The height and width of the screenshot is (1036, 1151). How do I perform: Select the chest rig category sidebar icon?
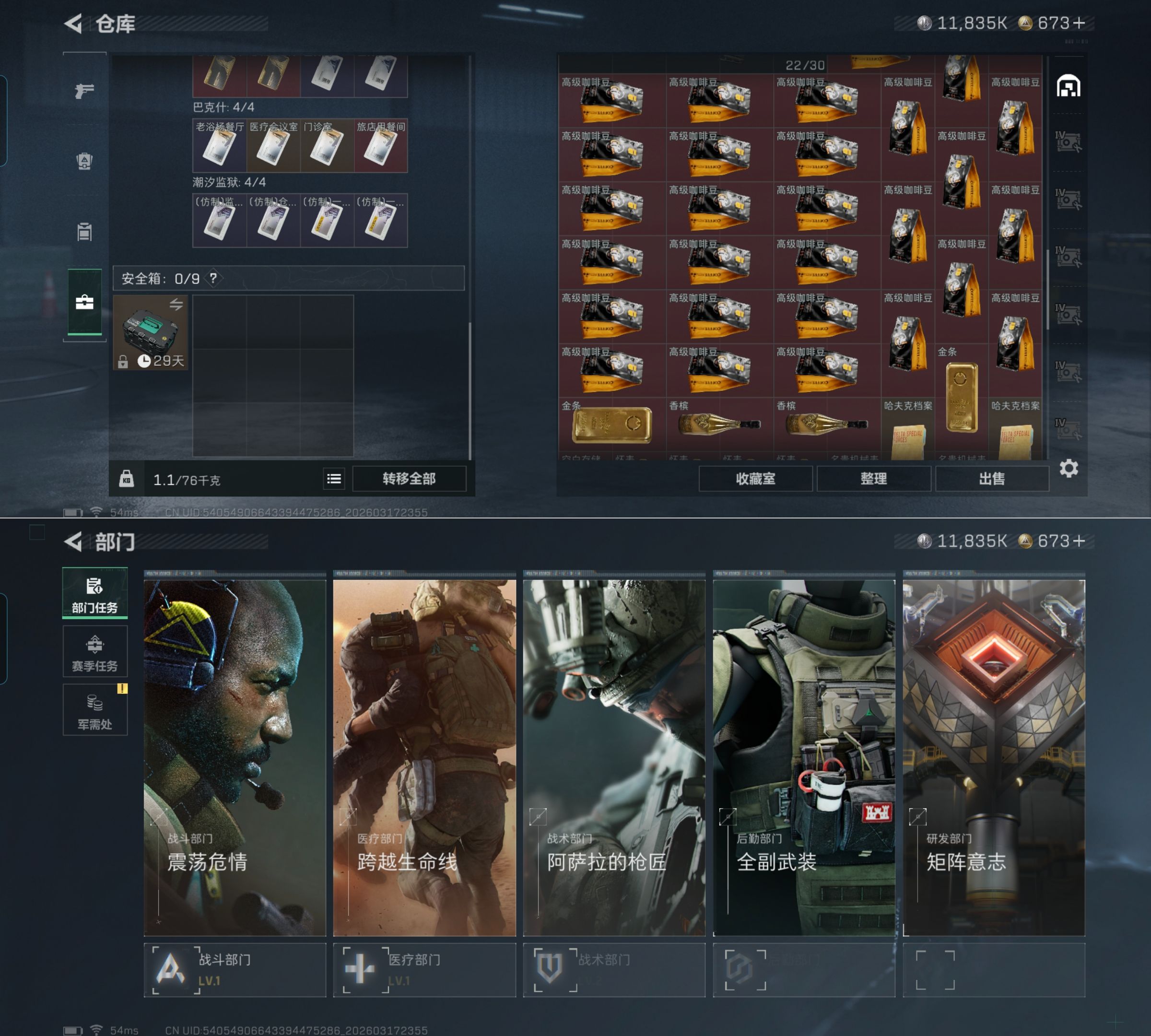tap(84, 232)
